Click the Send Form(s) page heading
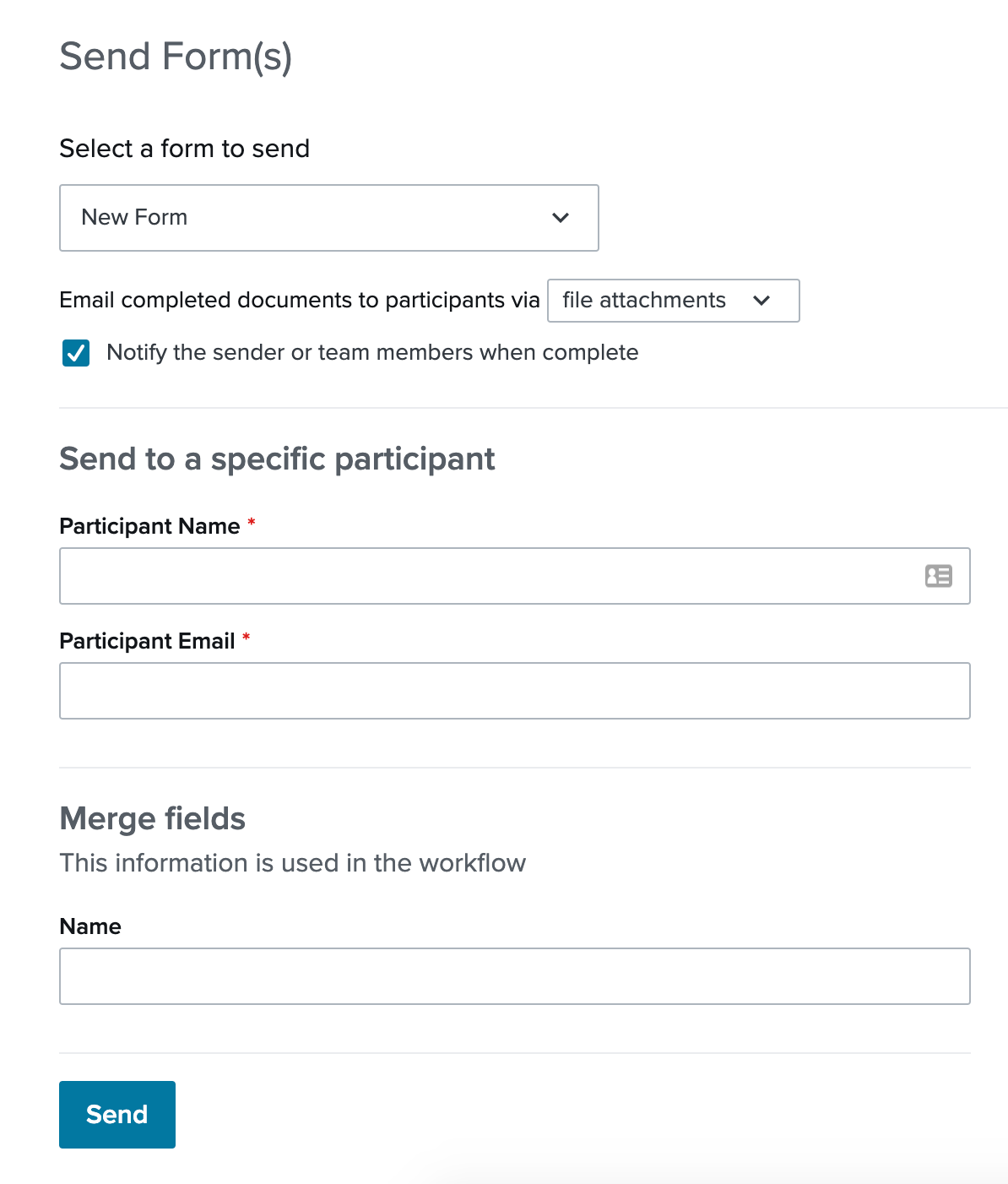The height and width of the screenshot is (1184, 1008). tap(176, 57)
